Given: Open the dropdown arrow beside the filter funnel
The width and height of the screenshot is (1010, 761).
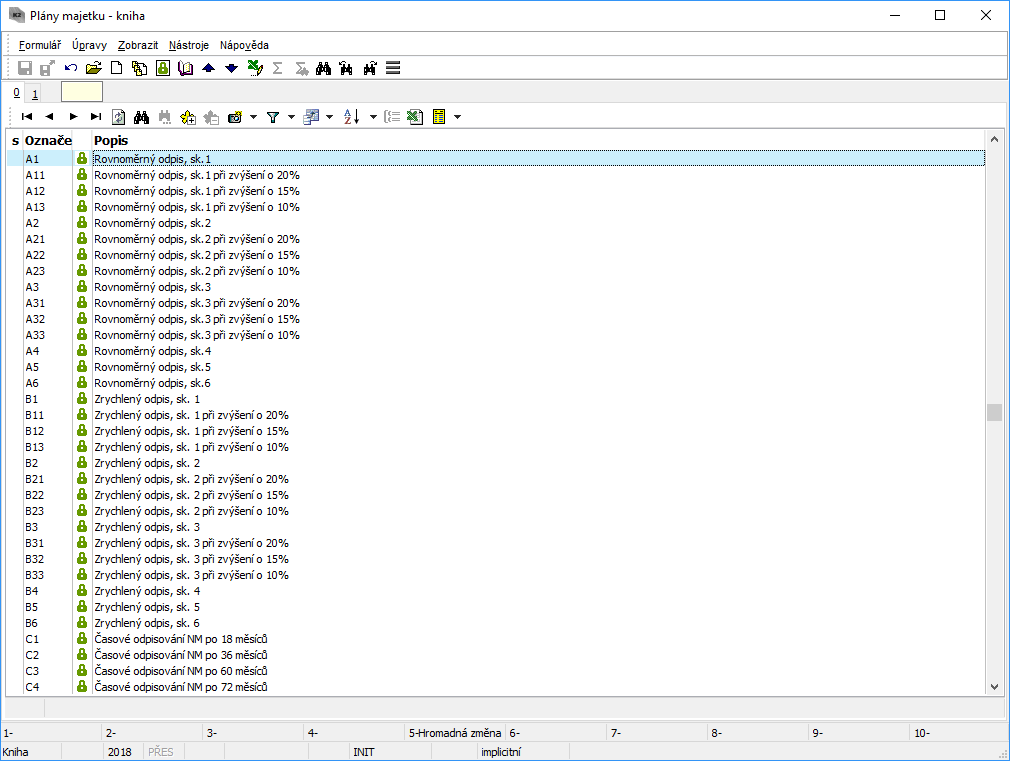Looking at the screenshot, I should (x=291, y=117).
